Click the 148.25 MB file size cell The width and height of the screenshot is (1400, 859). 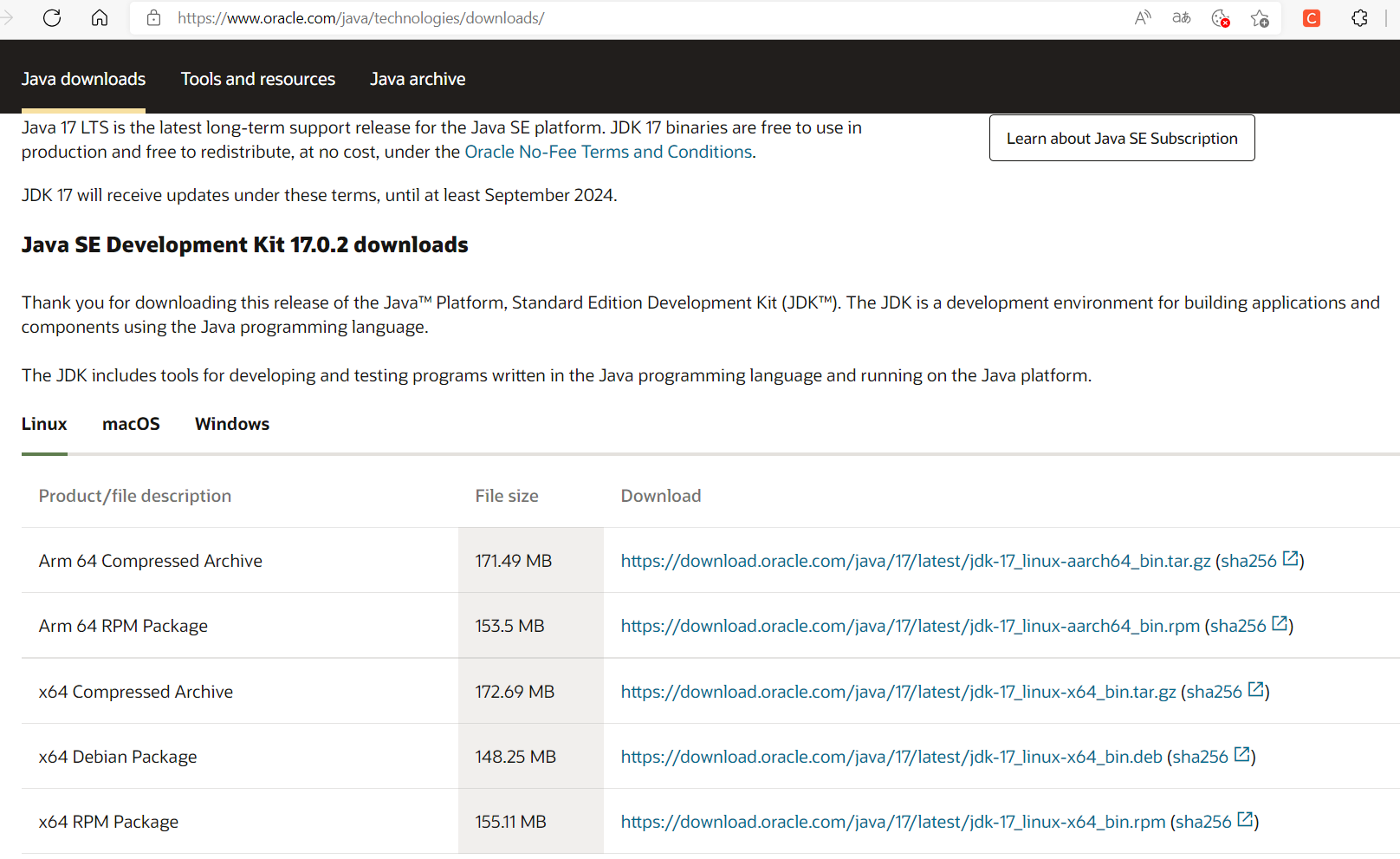point(531,757)
